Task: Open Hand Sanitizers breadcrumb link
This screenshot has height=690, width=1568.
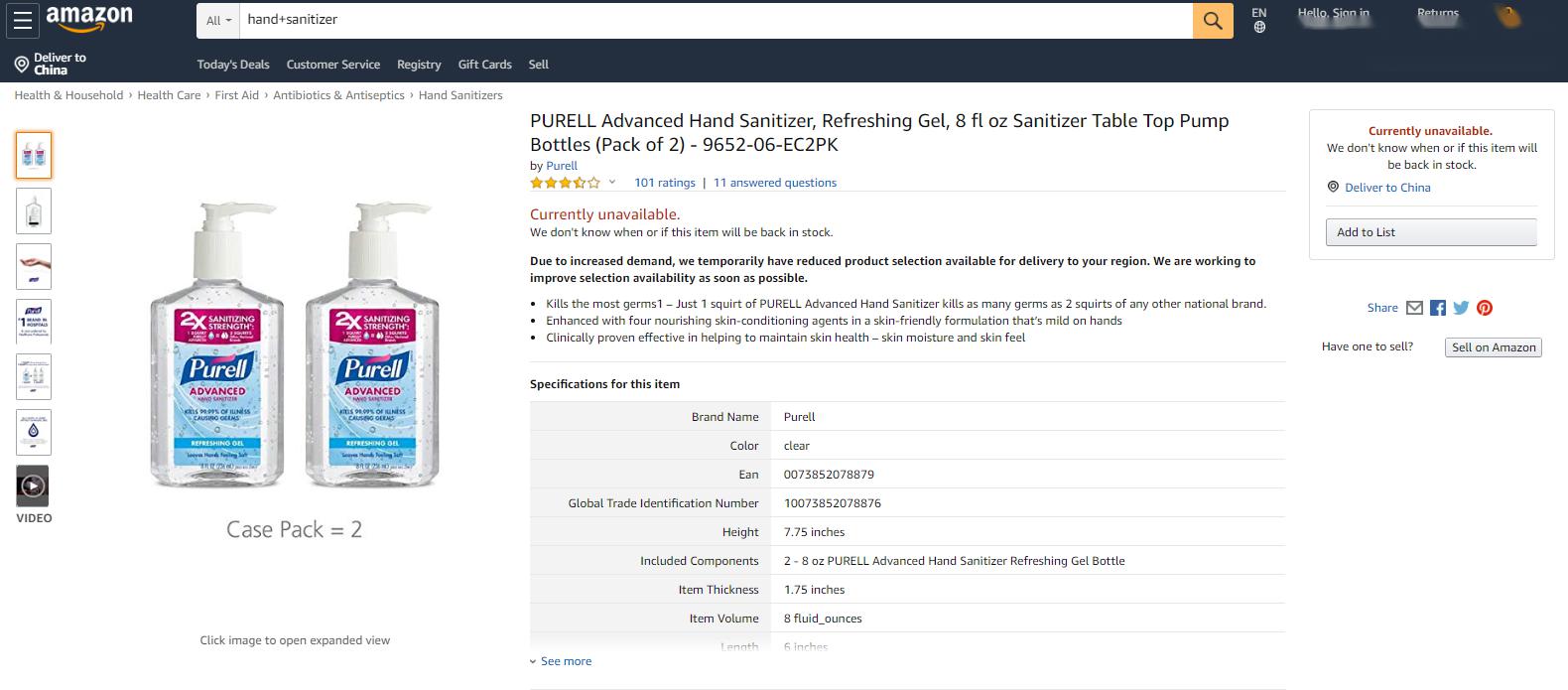Action: coord(460,95)
